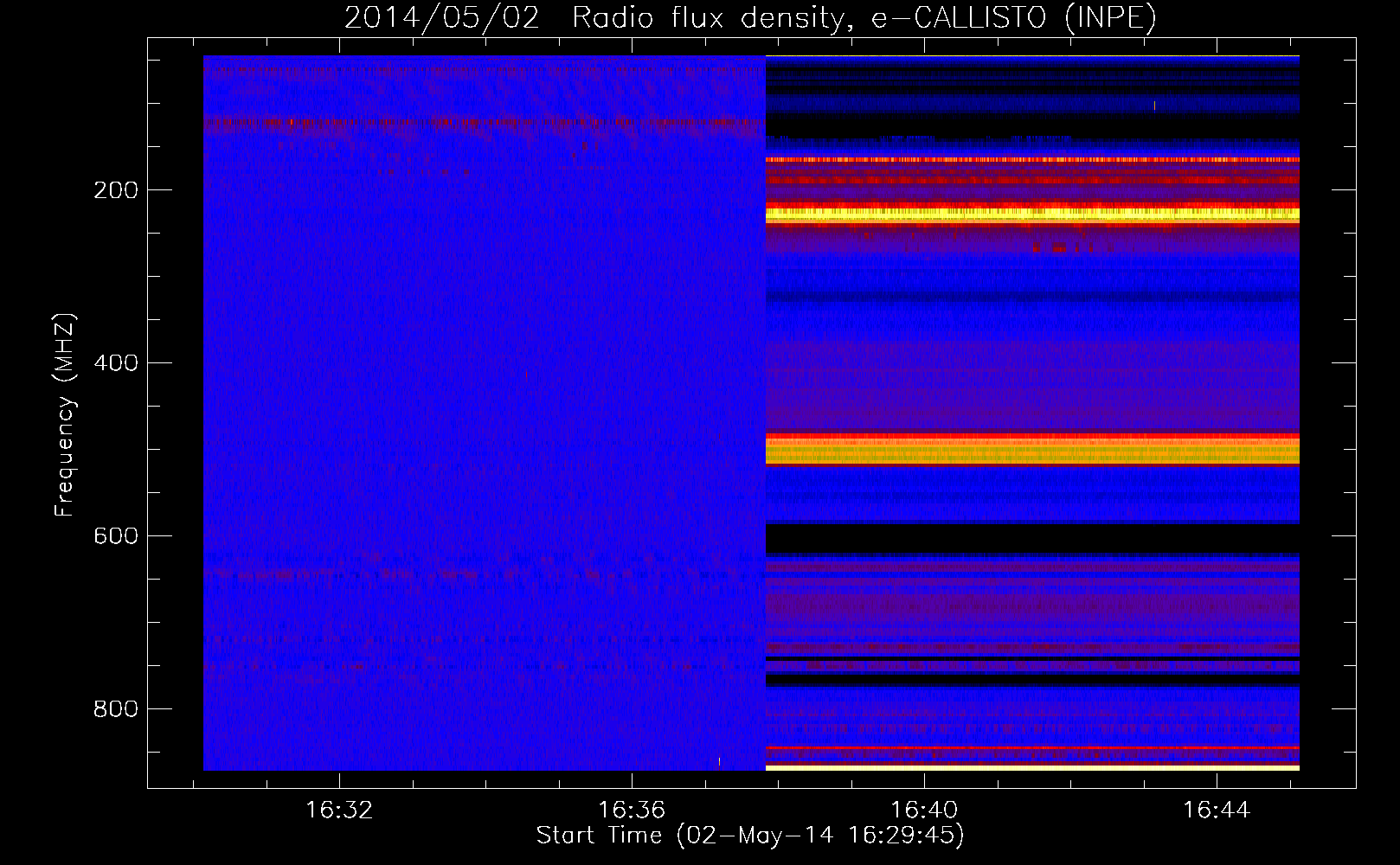The width and height of the screenshot is (1400, 865).
Task: Click the 200 frequency tick label
Action: pos(116,190)
